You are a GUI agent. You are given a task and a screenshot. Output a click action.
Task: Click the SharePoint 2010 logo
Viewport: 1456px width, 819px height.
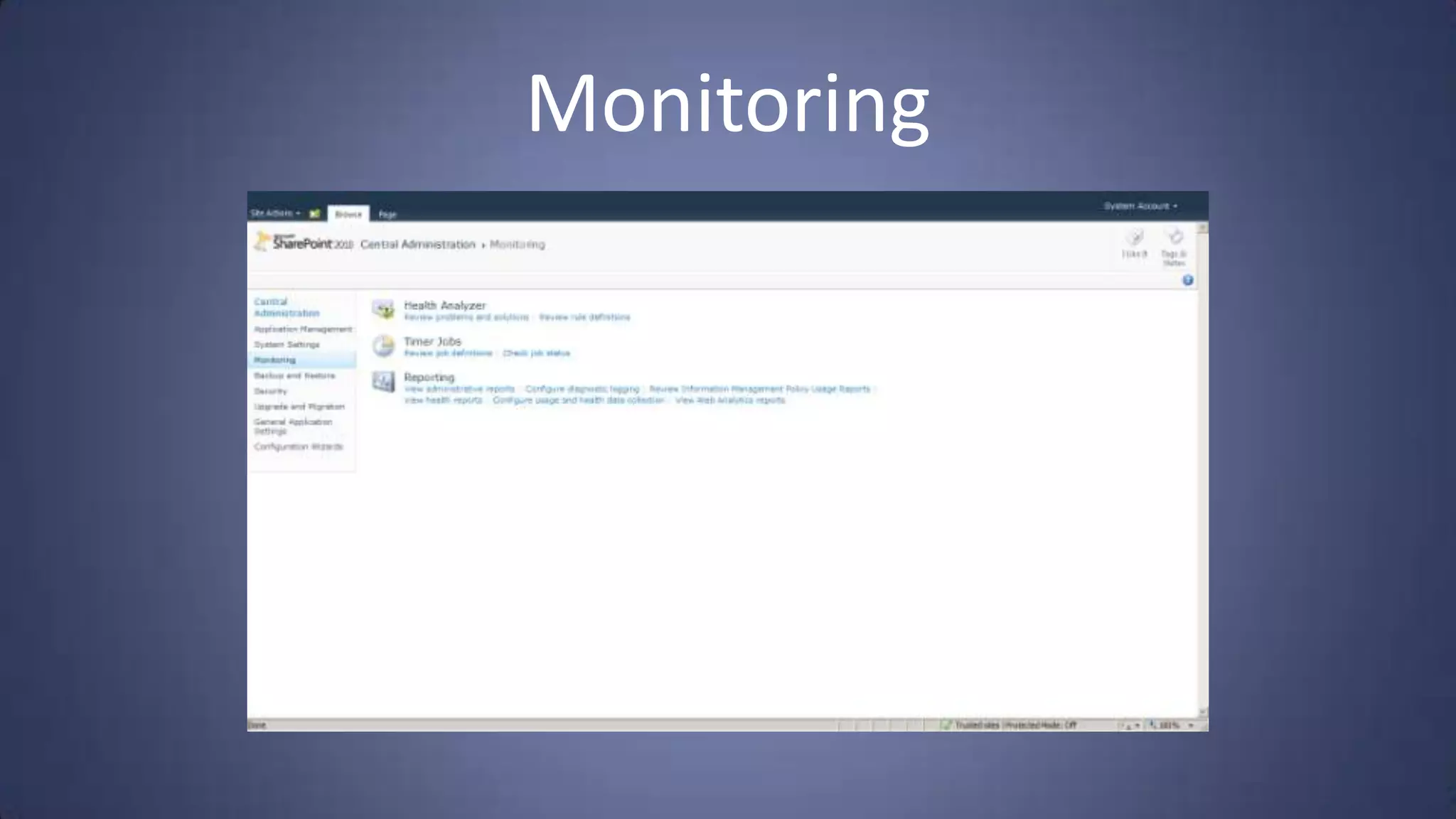304,242
